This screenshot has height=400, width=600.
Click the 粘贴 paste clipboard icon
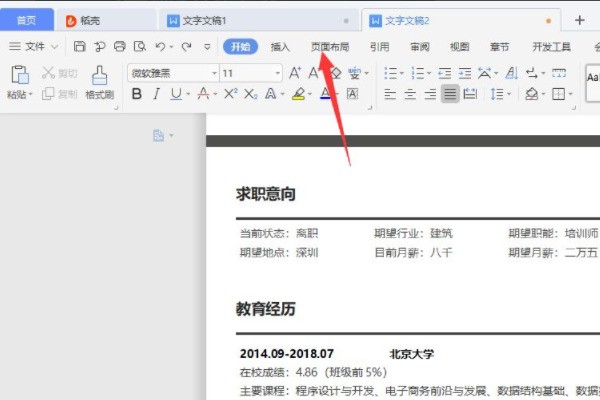click(20, 75)
